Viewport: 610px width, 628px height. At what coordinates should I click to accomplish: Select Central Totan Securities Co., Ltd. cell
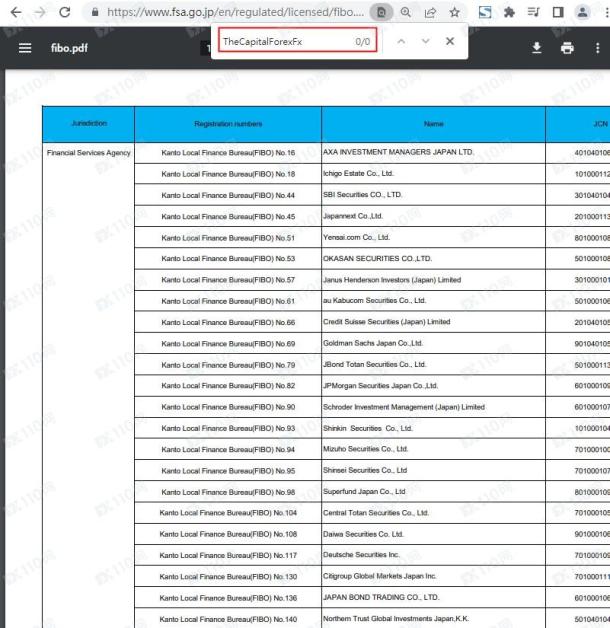tap(433, 513)
